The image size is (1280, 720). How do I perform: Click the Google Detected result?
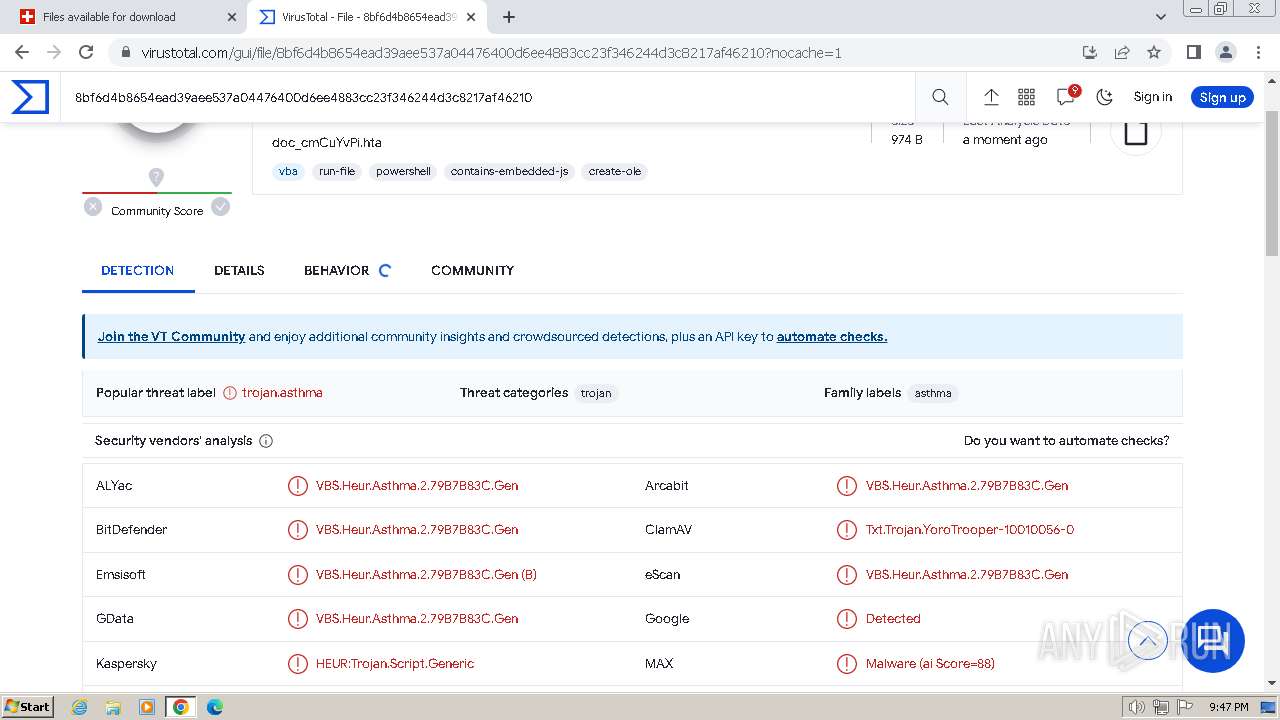click(x=893, y=619)
